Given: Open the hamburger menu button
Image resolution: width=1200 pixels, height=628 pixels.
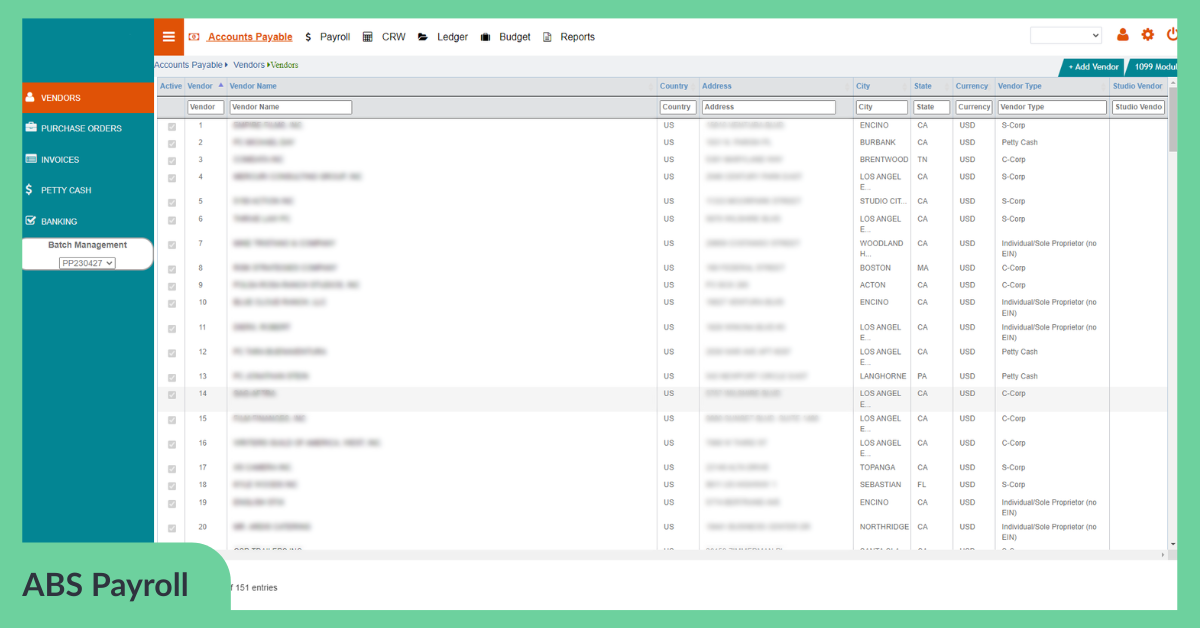Looking at the screenshot, I should (x=168, y=37).
